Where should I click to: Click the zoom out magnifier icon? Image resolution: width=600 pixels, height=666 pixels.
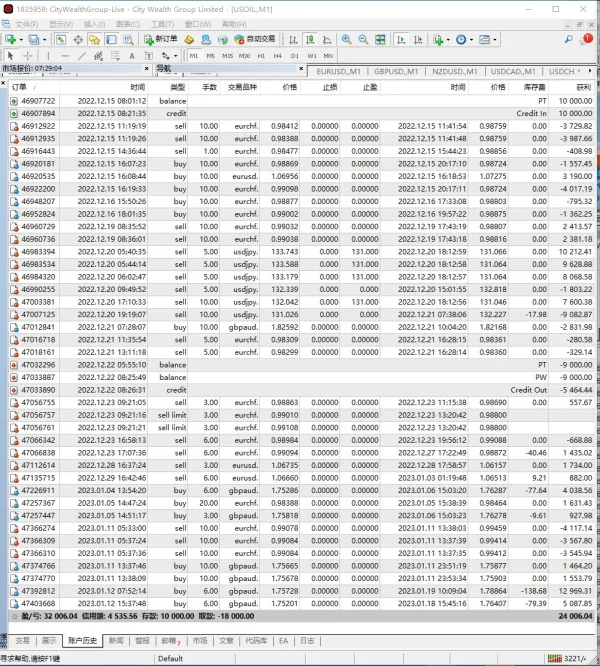(x=363, y=39)
